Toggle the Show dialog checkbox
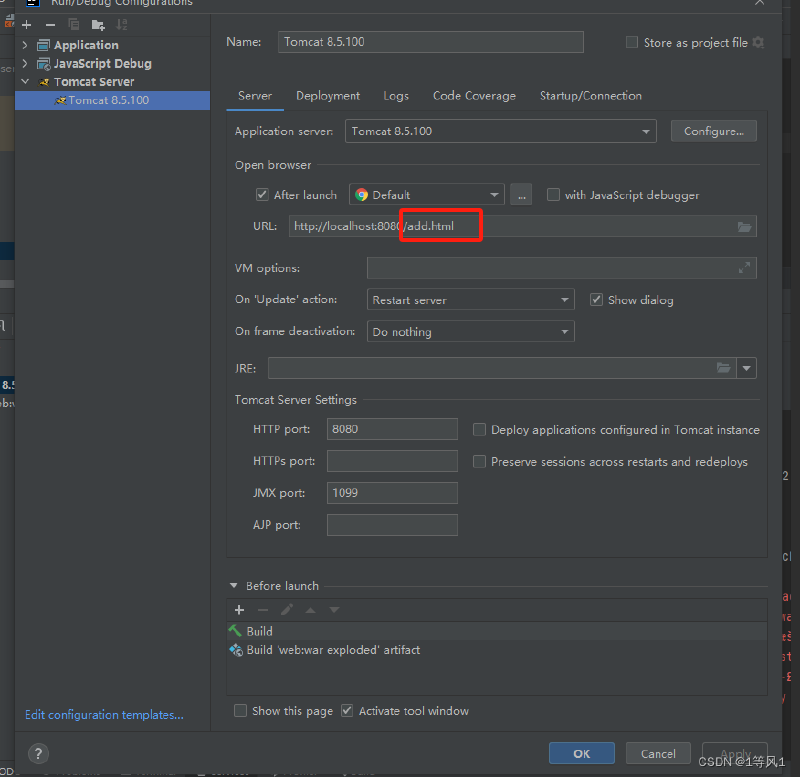 coord(596,299)
